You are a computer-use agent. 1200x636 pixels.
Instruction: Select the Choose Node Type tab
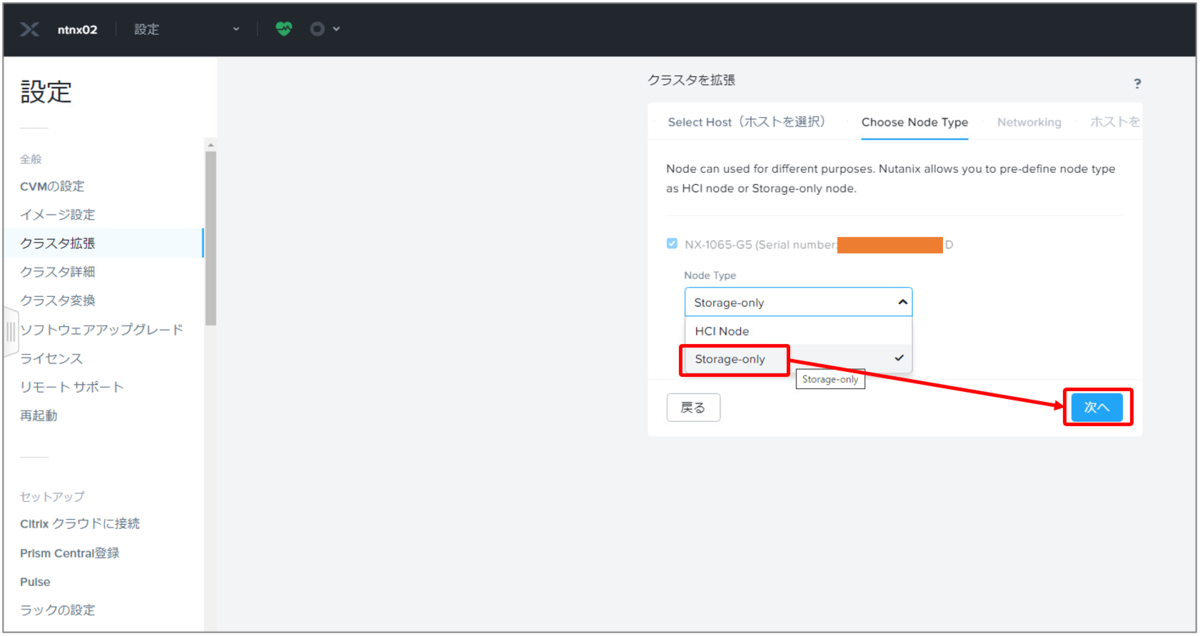tap(914, 122)
